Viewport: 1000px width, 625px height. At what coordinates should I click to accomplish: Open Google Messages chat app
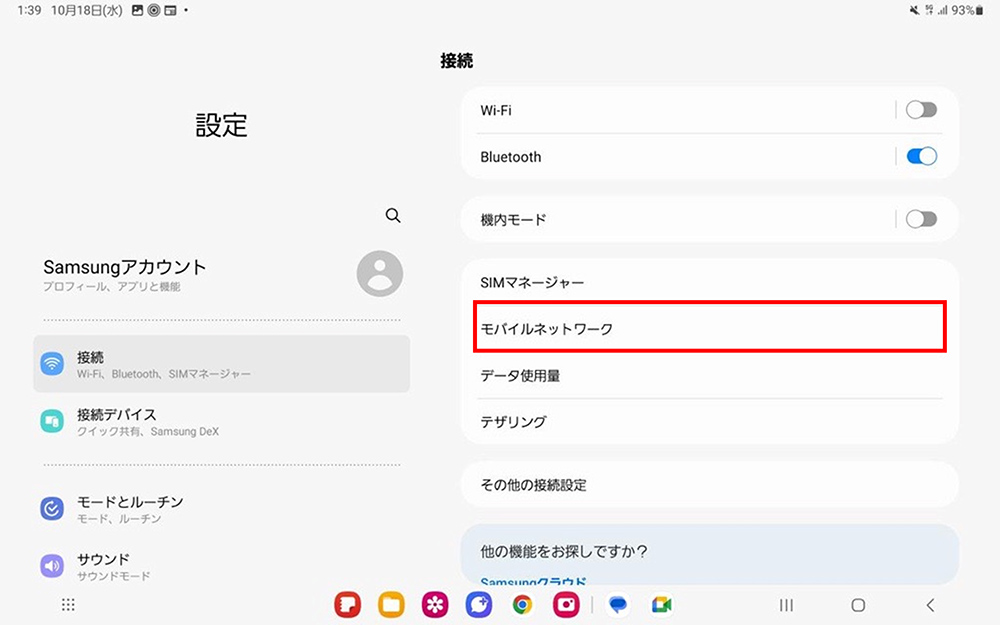pos(617,605)
